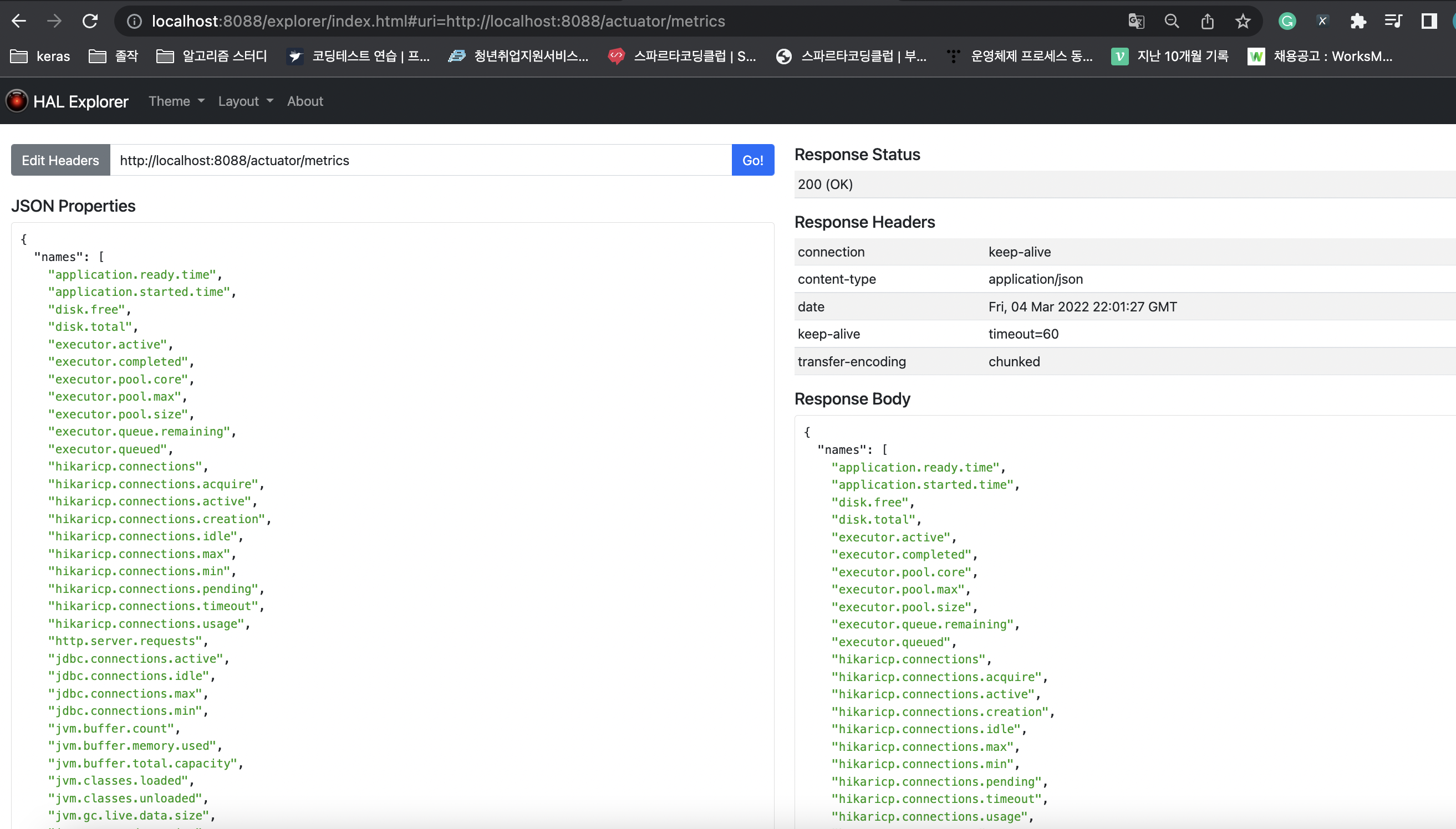Reload the page with refresh icon
The height and width of the screenshot is (829, 1456).
click(x=90, y=21)
